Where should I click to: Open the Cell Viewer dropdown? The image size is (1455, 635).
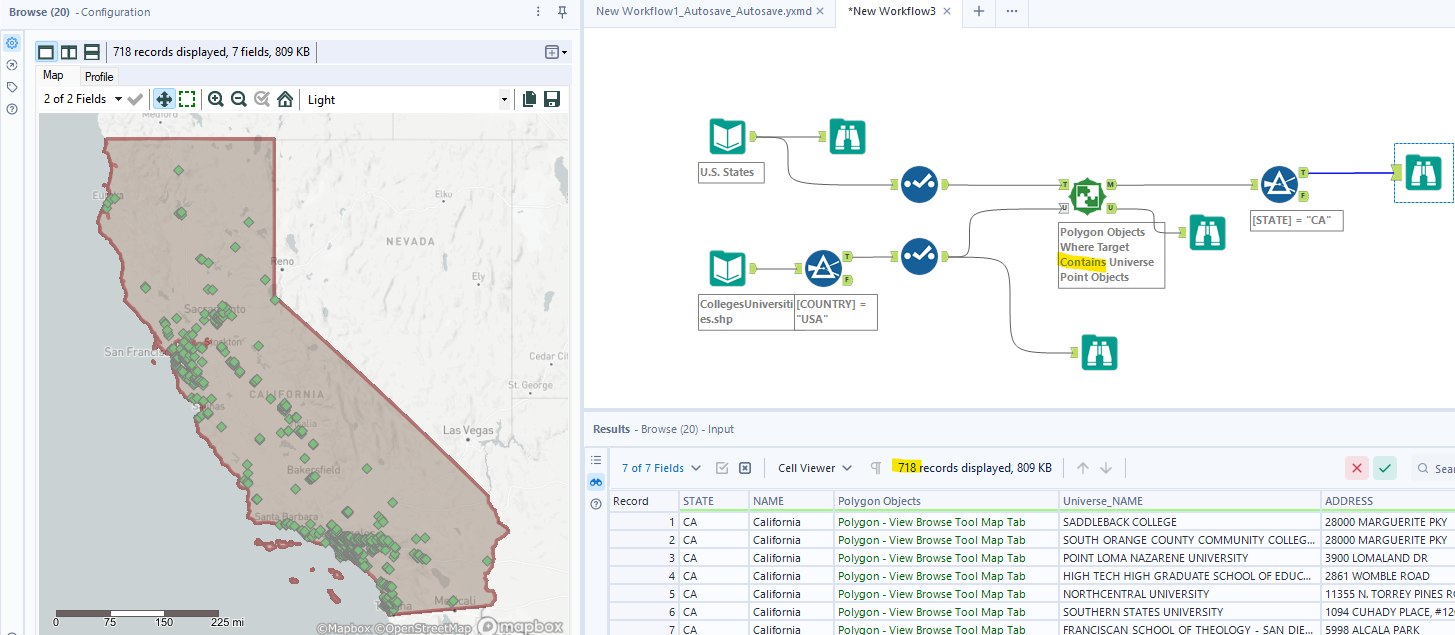817,468
